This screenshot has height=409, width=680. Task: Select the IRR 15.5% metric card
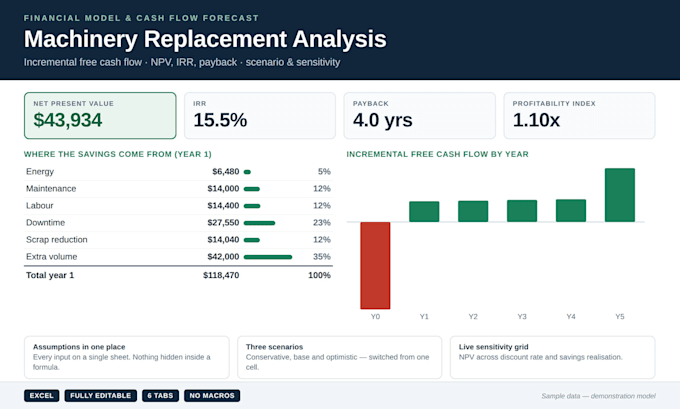pos(260,115)
